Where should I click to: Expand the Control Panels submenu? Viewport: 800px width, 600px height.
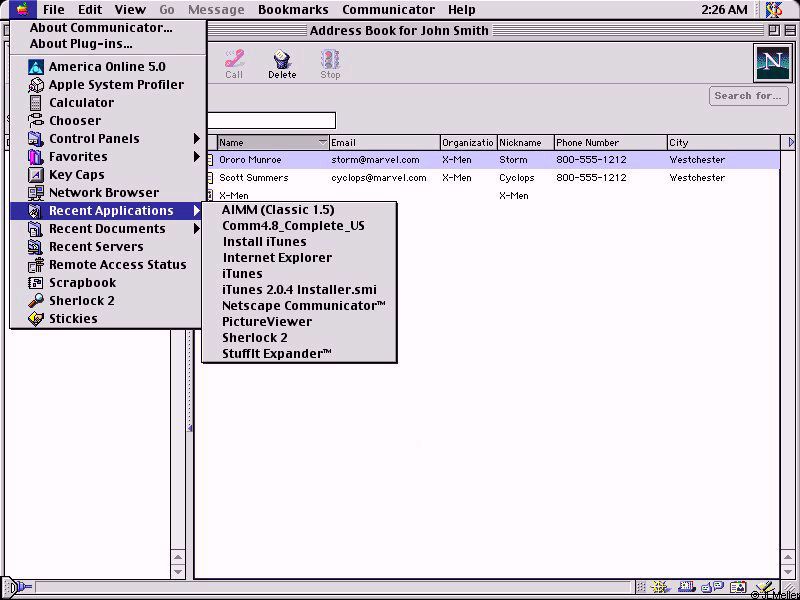tap(94, 139)
